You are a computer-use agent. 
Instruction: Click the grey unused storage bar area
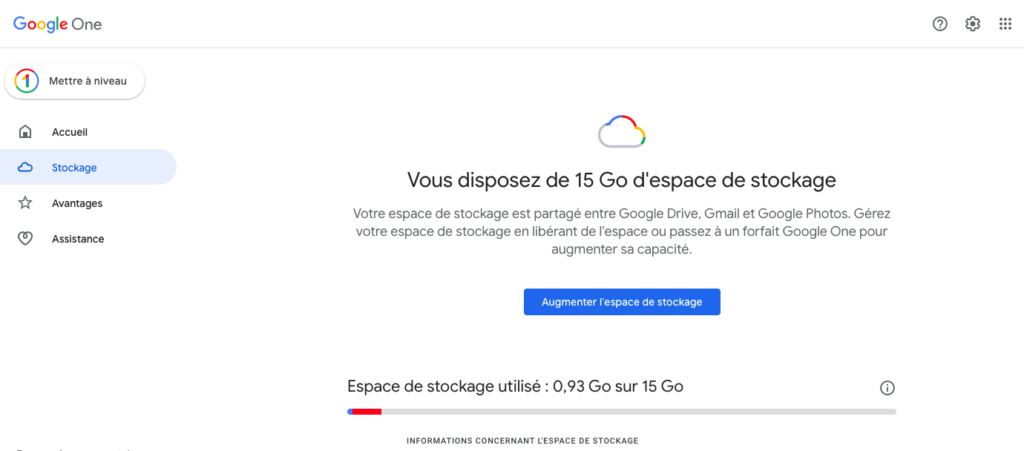639,412
